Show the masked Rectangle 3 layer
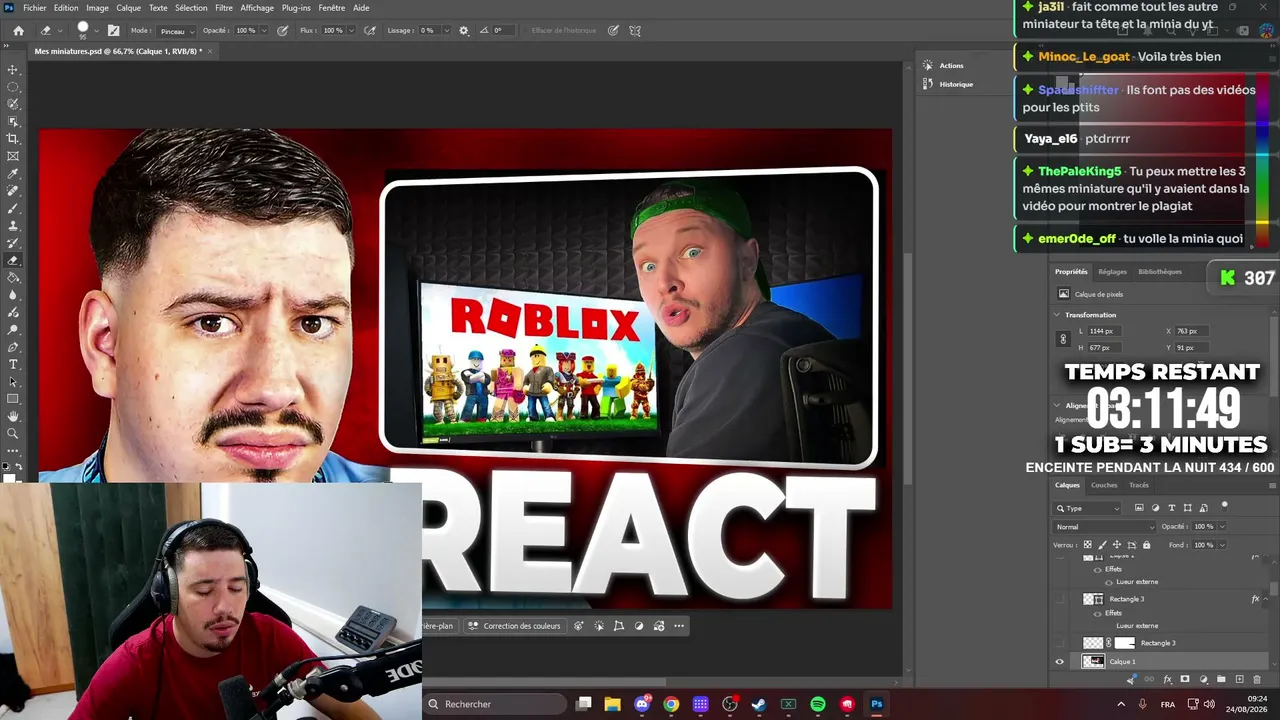Viewport: 1280px width, 720px height. pos(1060,643)
